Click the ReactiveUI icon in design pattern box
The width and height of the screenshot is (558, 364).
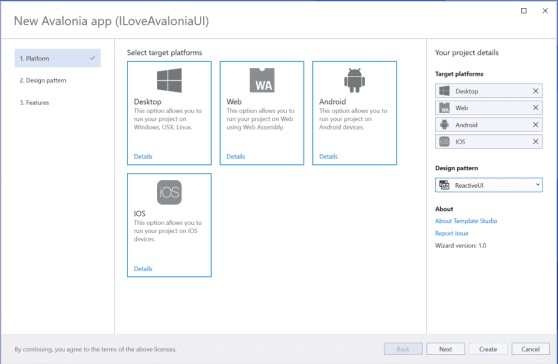point(444,185)
